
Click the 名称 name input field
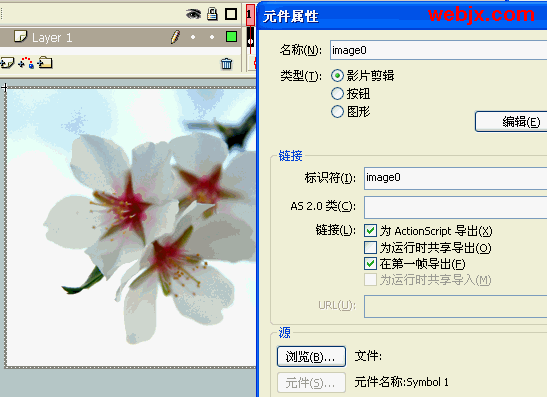point(439,50)
